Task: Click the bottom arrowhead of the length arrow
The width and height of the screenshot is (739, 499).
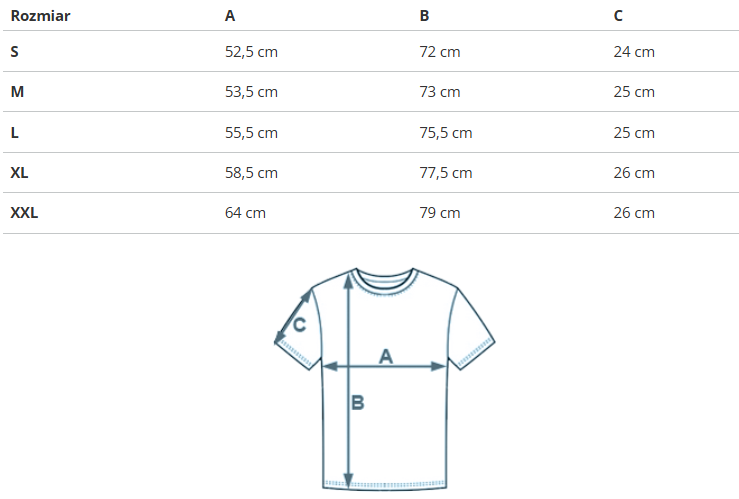Action: [347, 478]
